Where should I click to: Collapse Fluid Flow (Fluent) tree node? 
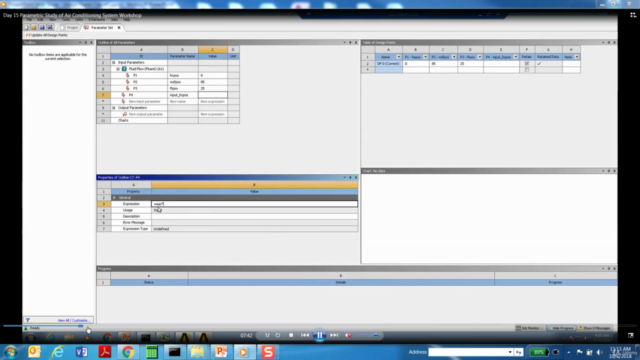tap(118, 69)
